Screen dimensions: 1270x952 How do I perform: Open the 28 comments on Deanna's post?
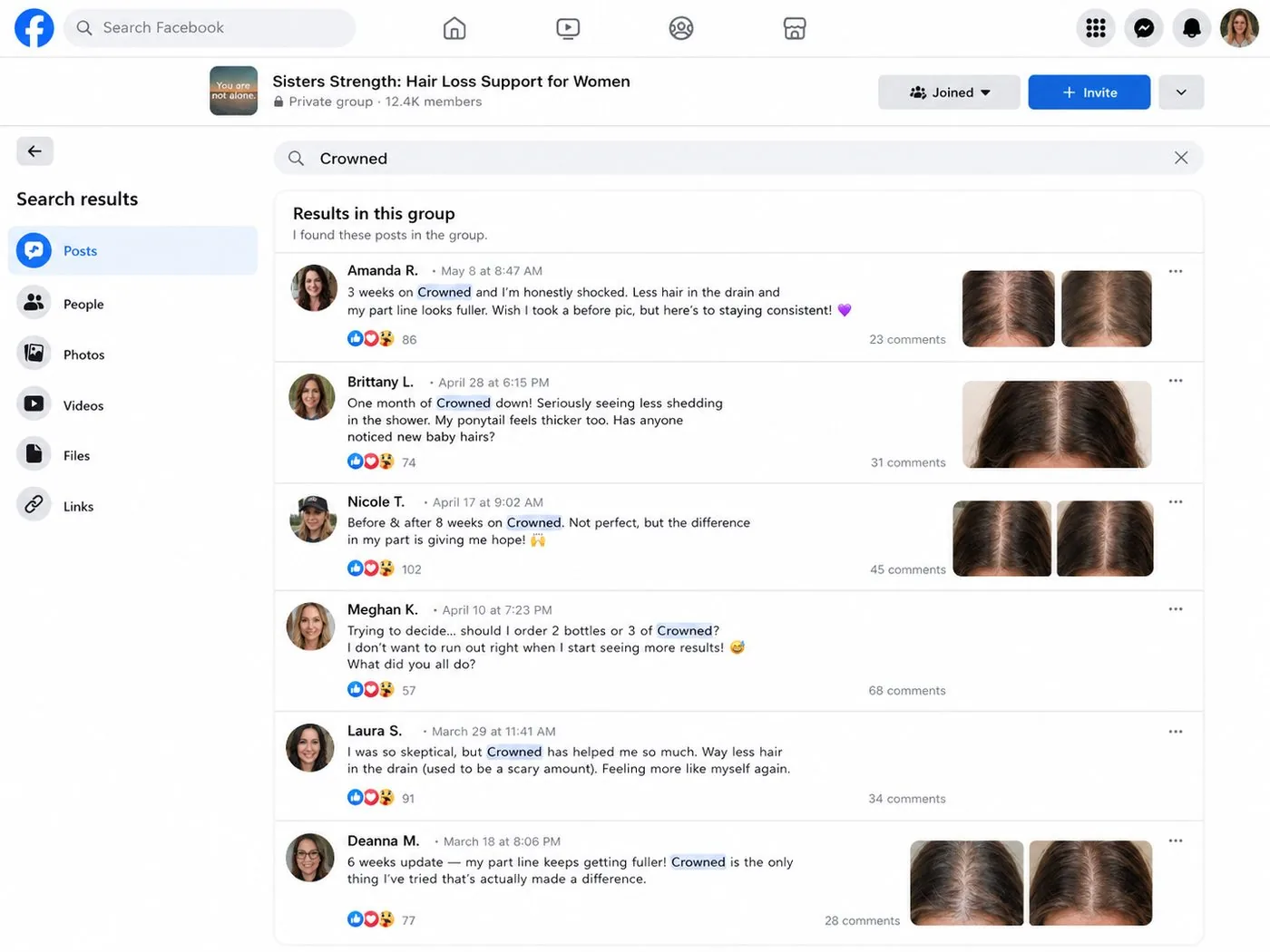pyautogui.click(x=863, y=920)
